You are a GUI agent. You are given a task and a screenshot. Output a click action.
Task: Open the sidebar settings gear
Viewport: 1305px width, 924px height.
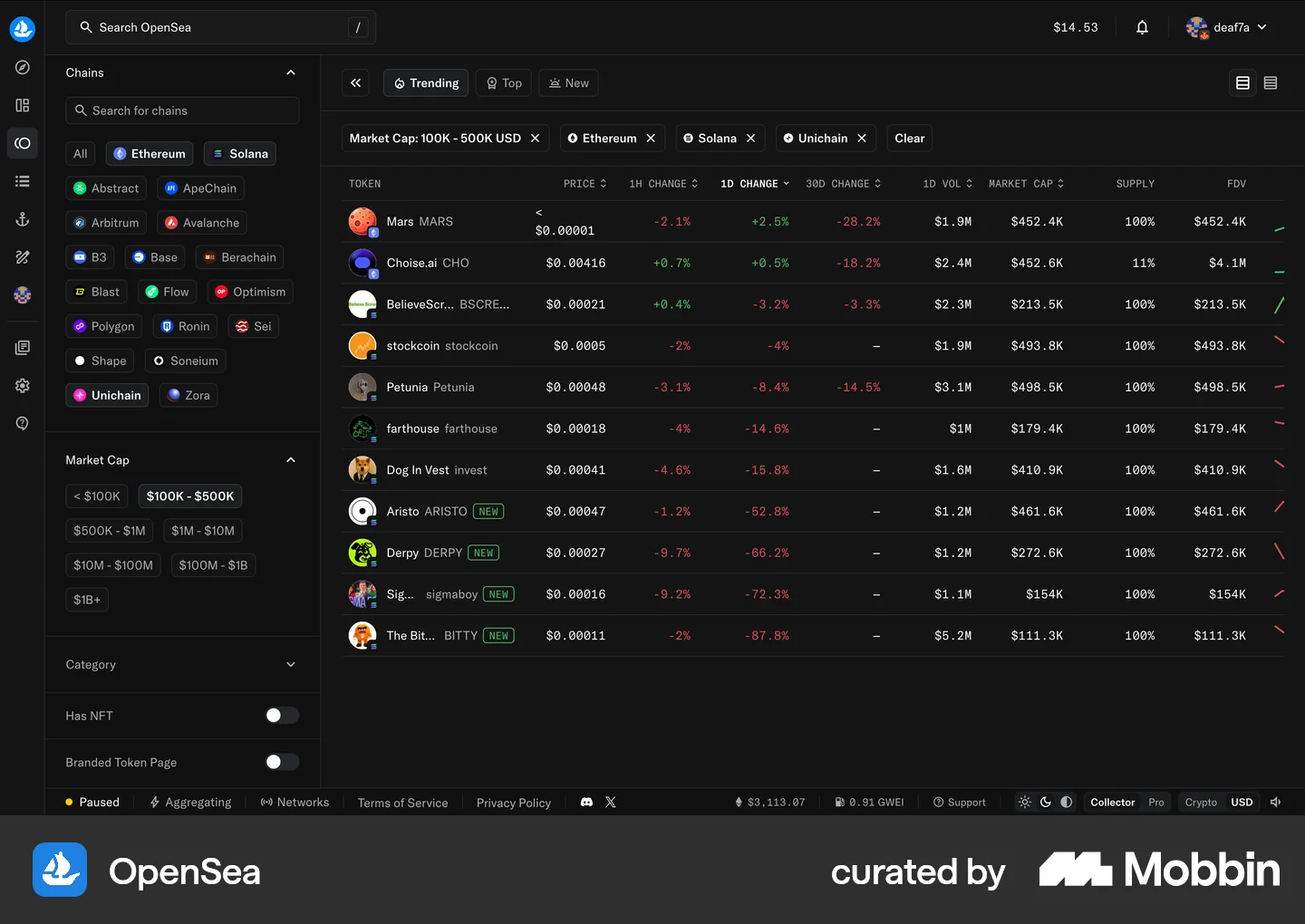tap(23, 386)
